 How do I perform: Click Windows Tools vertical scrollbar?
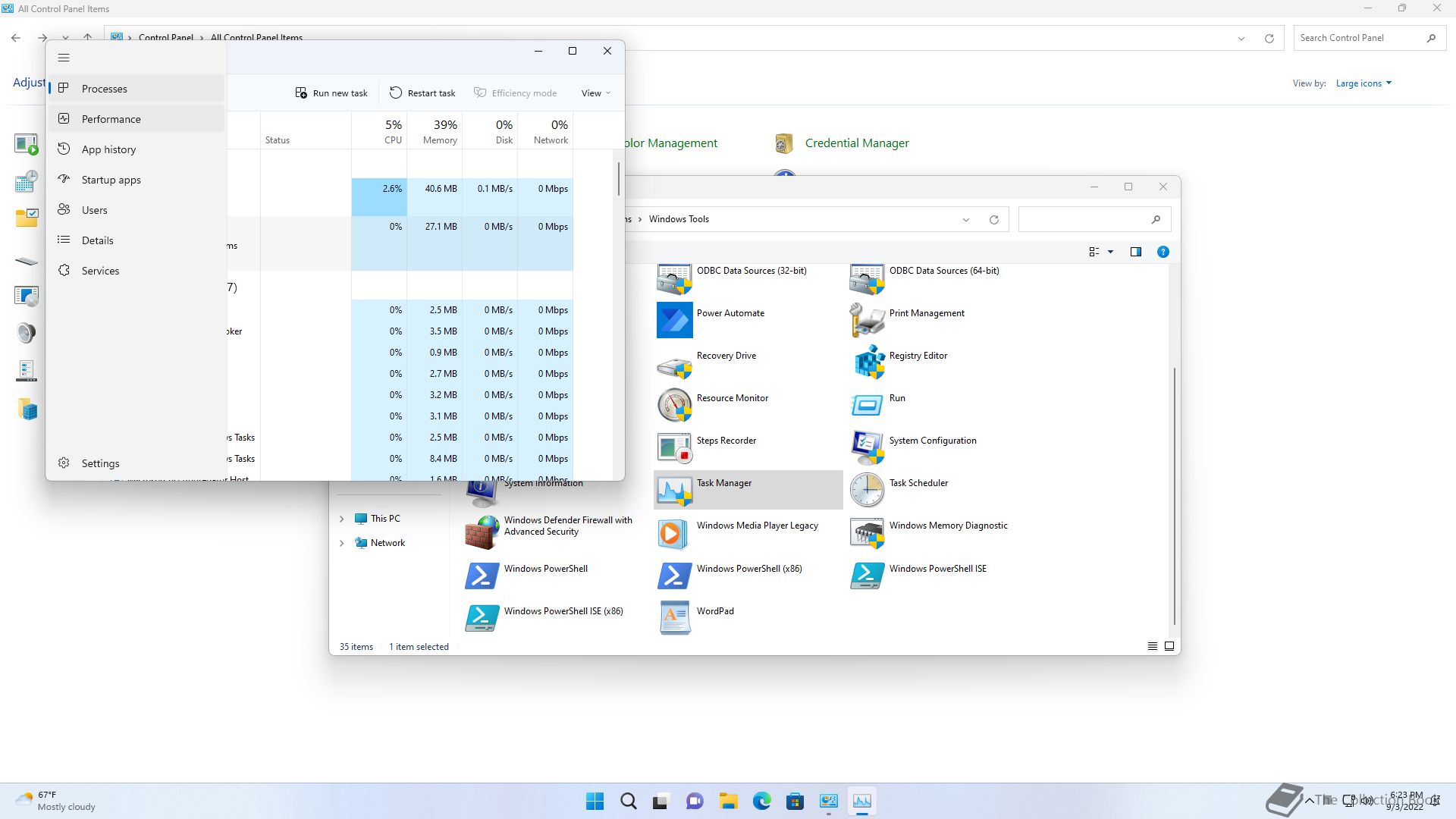point(1175,496)
